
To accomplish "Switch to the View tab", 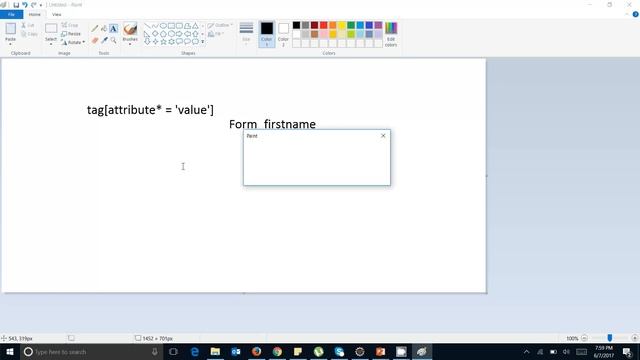I will (x=57, y=14).
